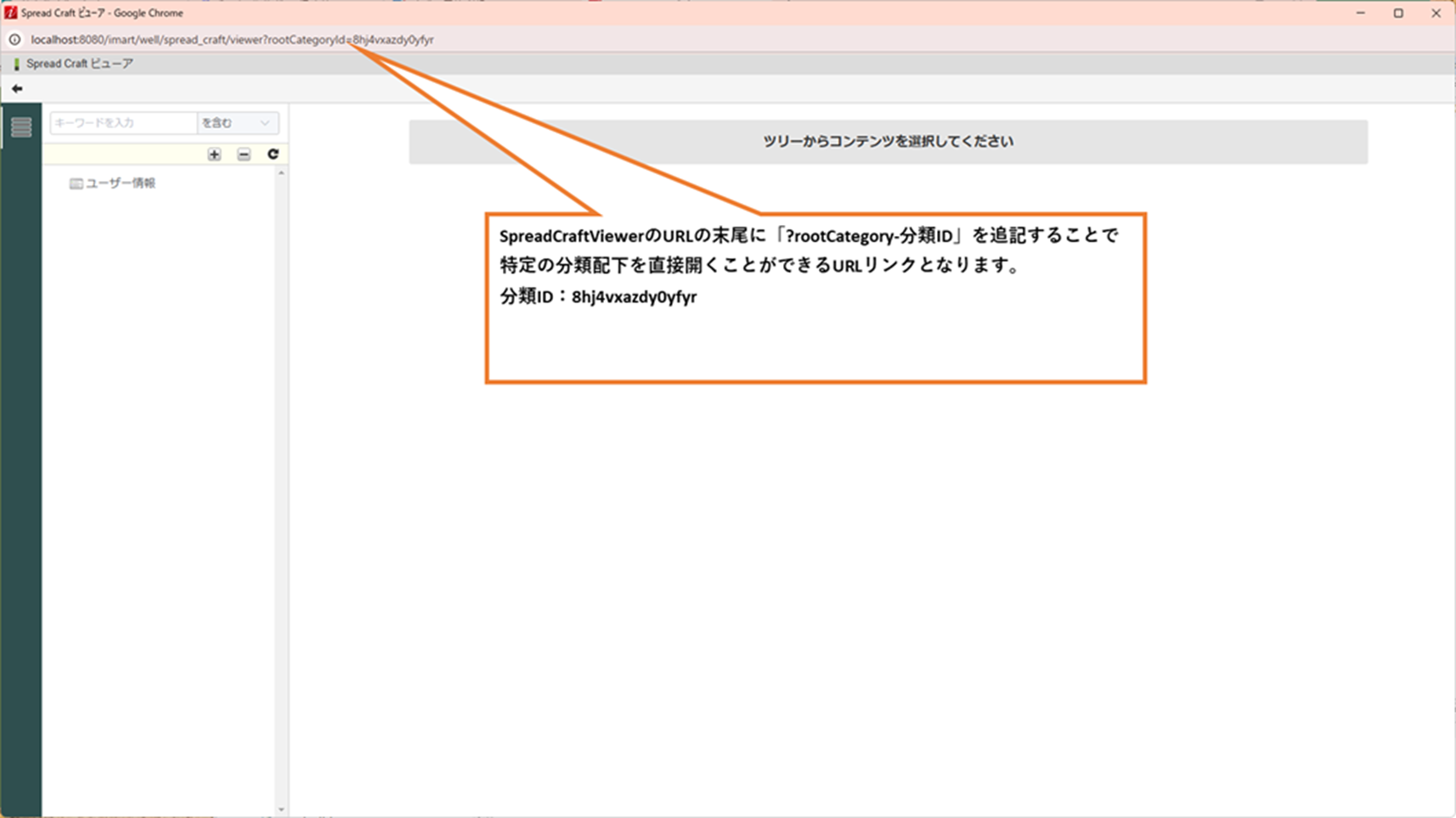Close the Spread Craft viewer window
This screenshot has height=818, width=1456.
click(1436, 13)
